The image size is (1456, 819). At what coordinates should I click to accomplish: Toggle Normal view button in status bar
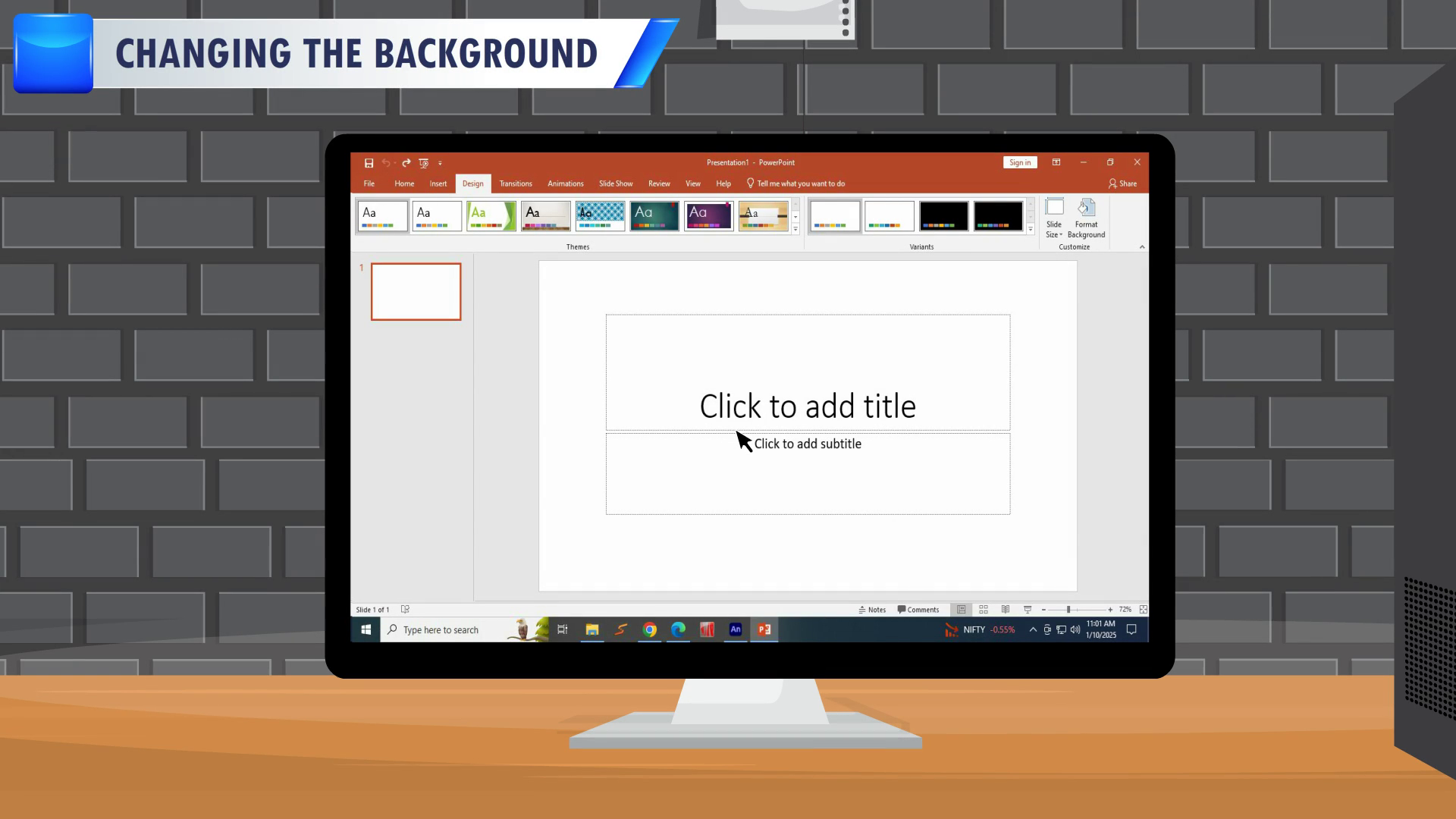pos(961,610)
